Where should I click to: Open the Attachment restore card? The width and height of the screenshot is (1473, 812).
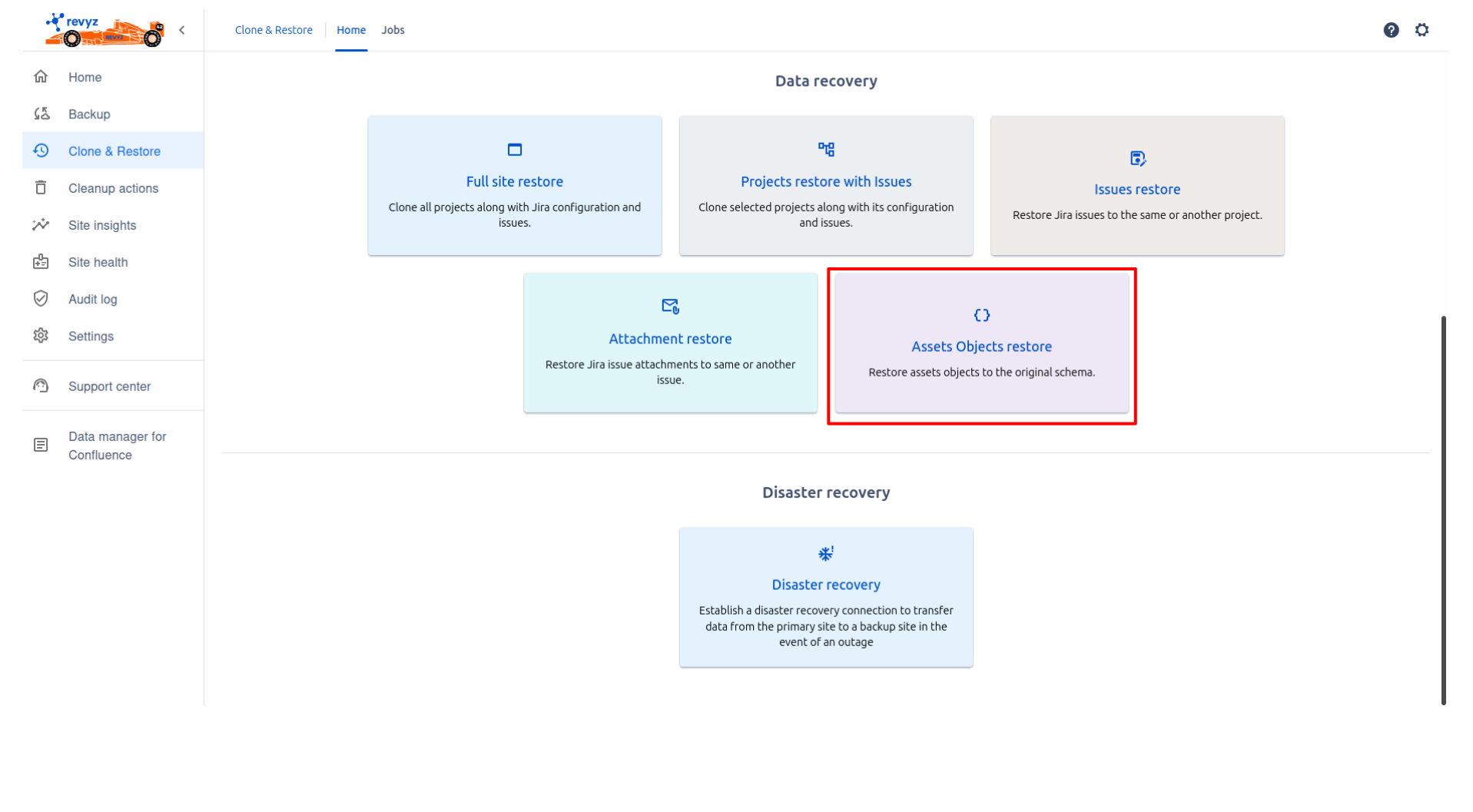pyautogui.click(x=670, y=343)
